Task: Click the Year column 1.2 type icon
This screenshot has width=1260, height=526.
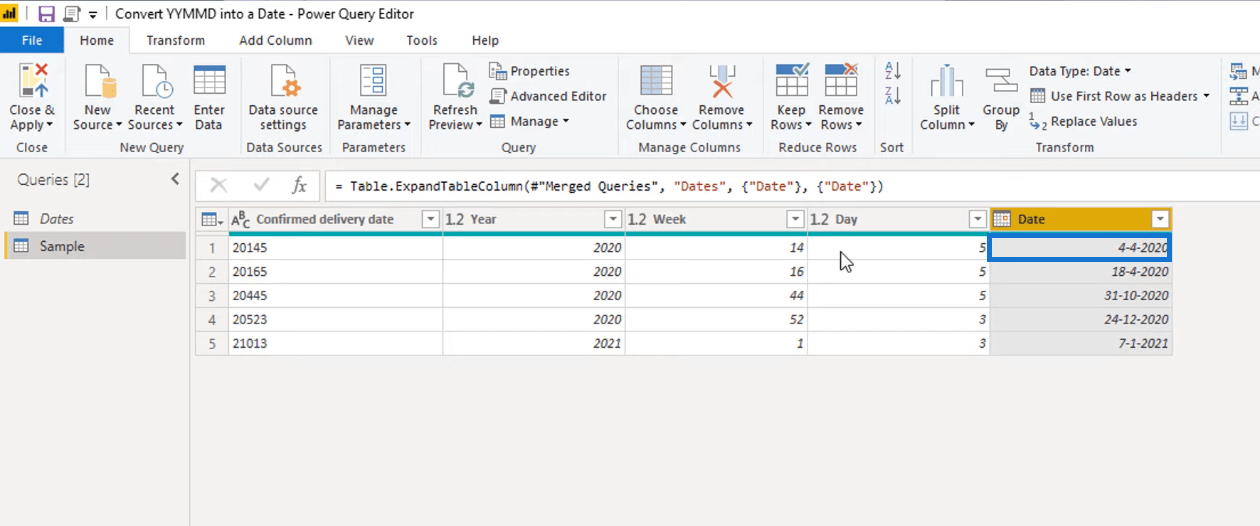Action: [455, 219]
